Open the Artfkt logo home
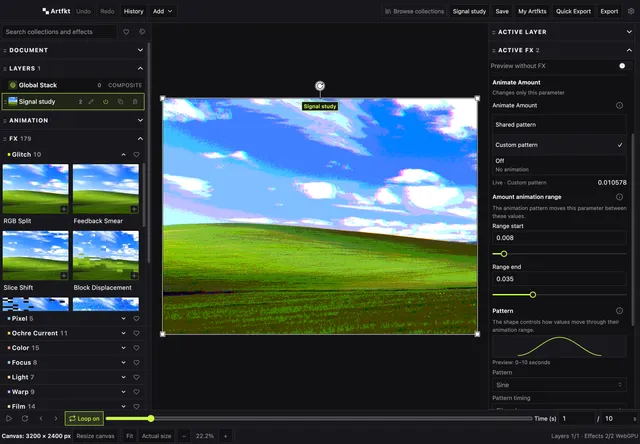The image size is (640, 444). 56,11
